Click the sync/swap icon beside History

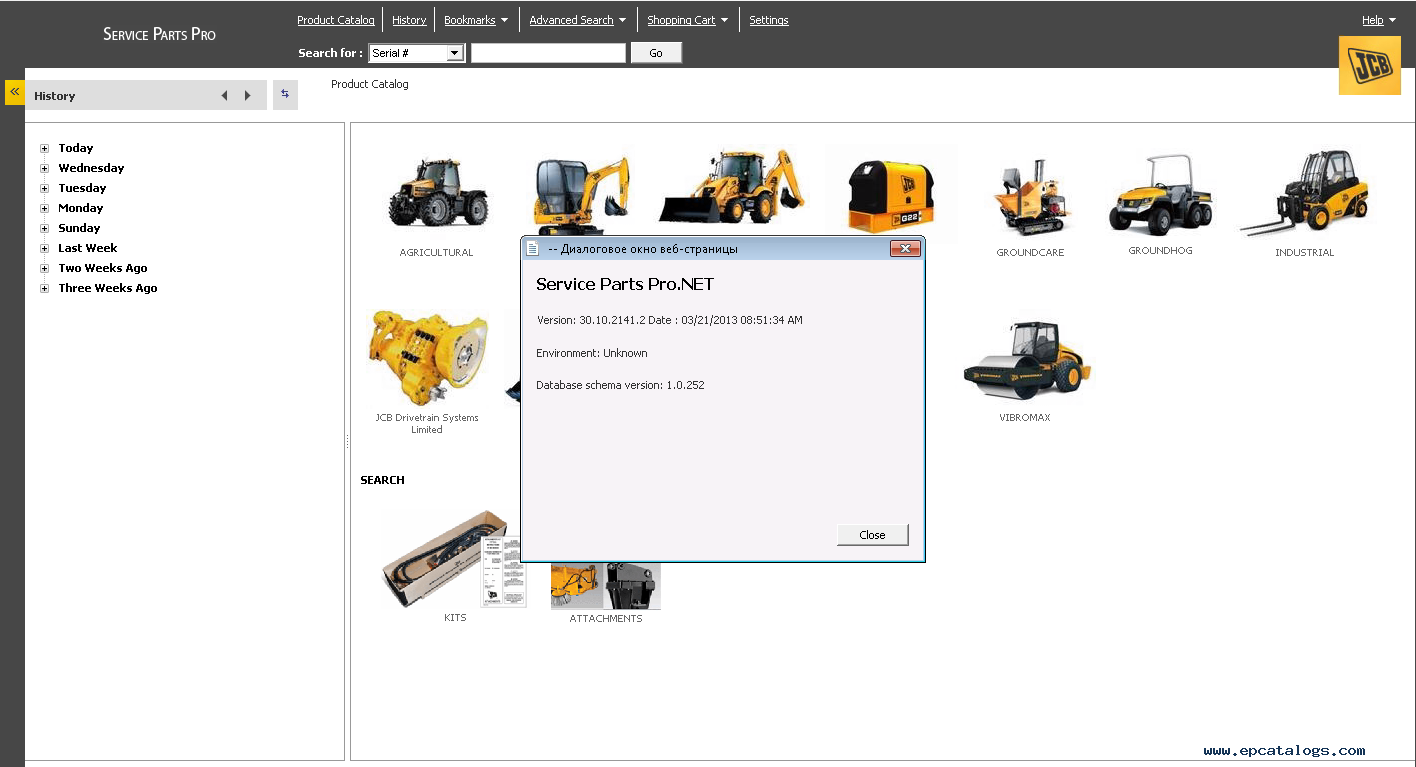285,95
